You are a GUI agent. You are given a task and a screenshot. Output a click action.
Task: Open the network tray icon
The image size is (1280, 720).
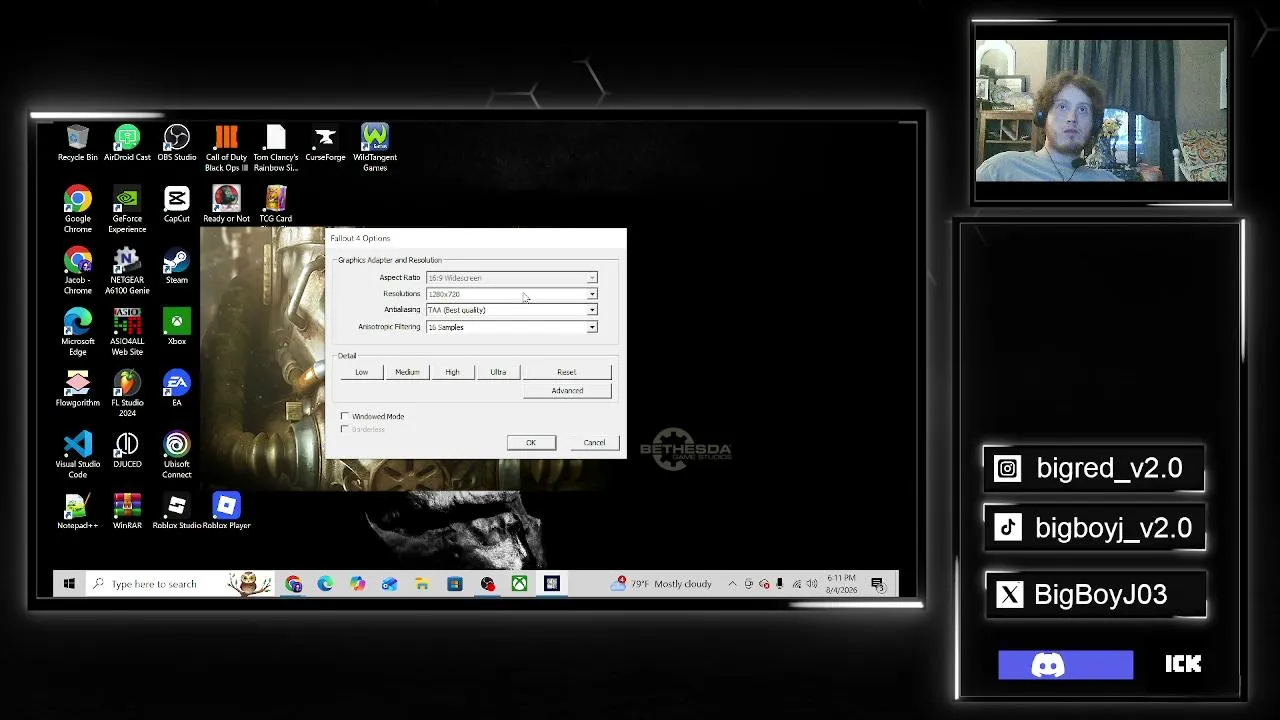[796, 584]
